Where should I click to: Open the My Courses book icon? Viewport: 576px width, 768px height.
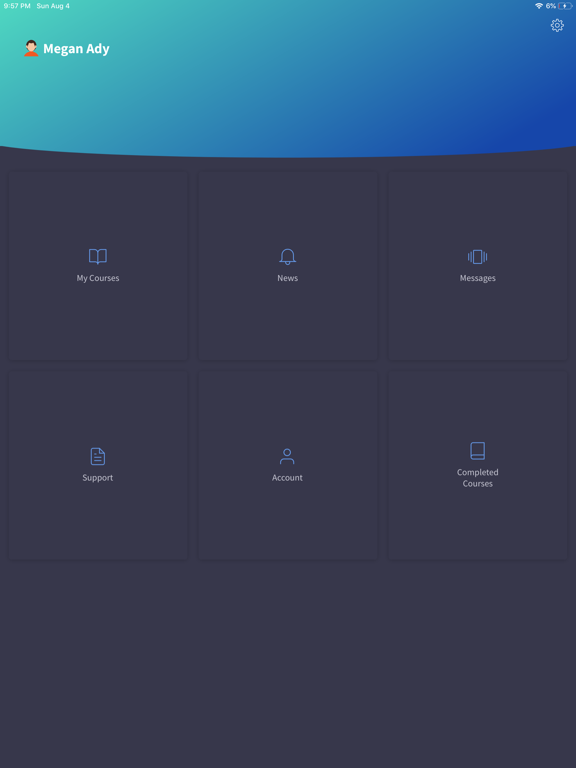pyautogui.click(x=98, y=257)
